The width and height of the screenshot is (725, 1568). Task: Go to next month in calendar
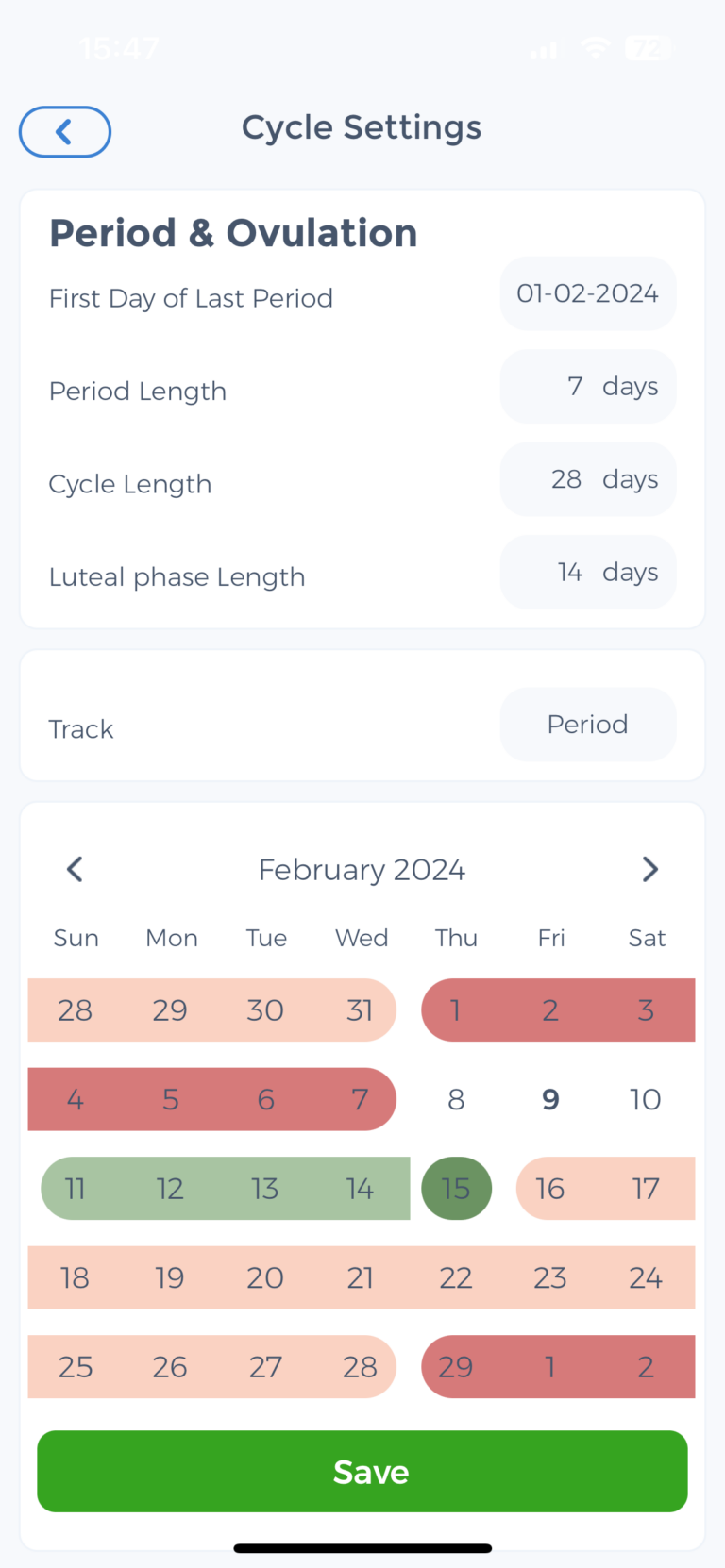pyautogui.click(x=649, y=869)
